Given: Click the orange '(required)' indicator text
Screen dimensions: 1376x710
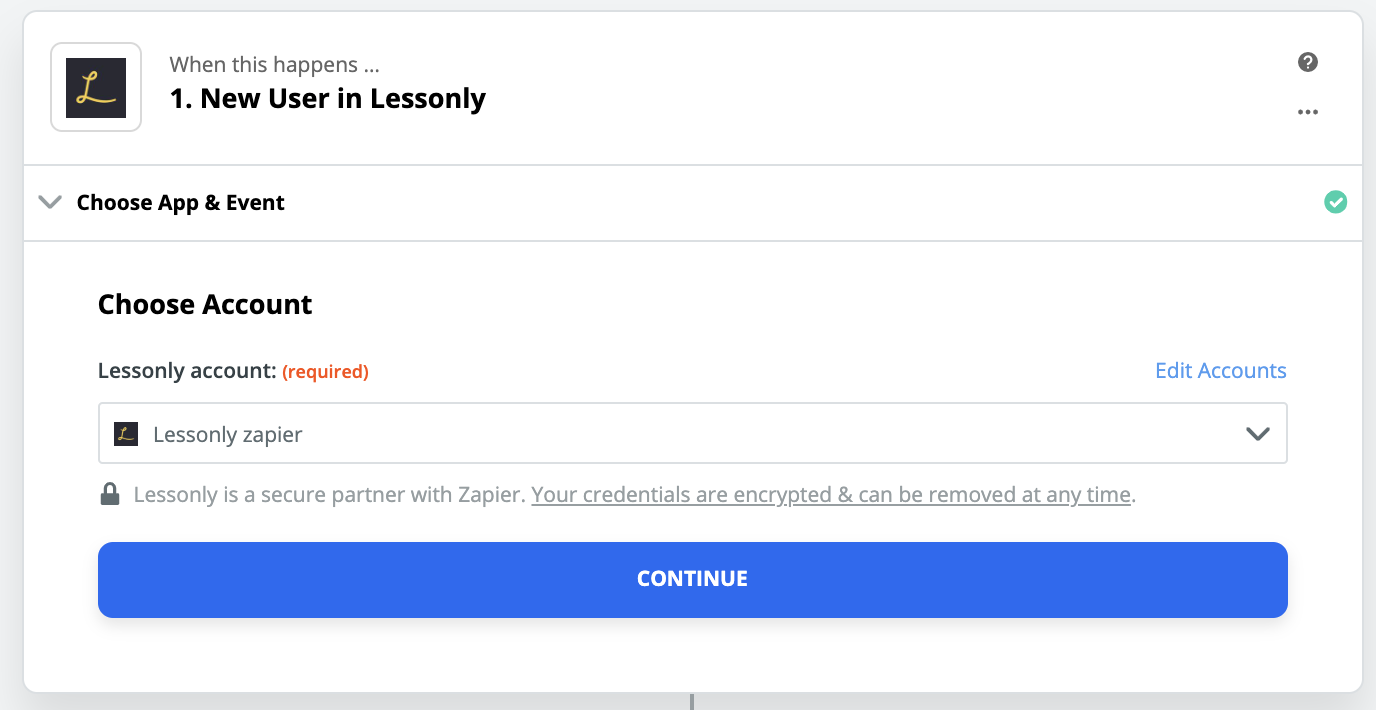Looking at the screenshot, I should pyautogui.click(x=325, y=372).
